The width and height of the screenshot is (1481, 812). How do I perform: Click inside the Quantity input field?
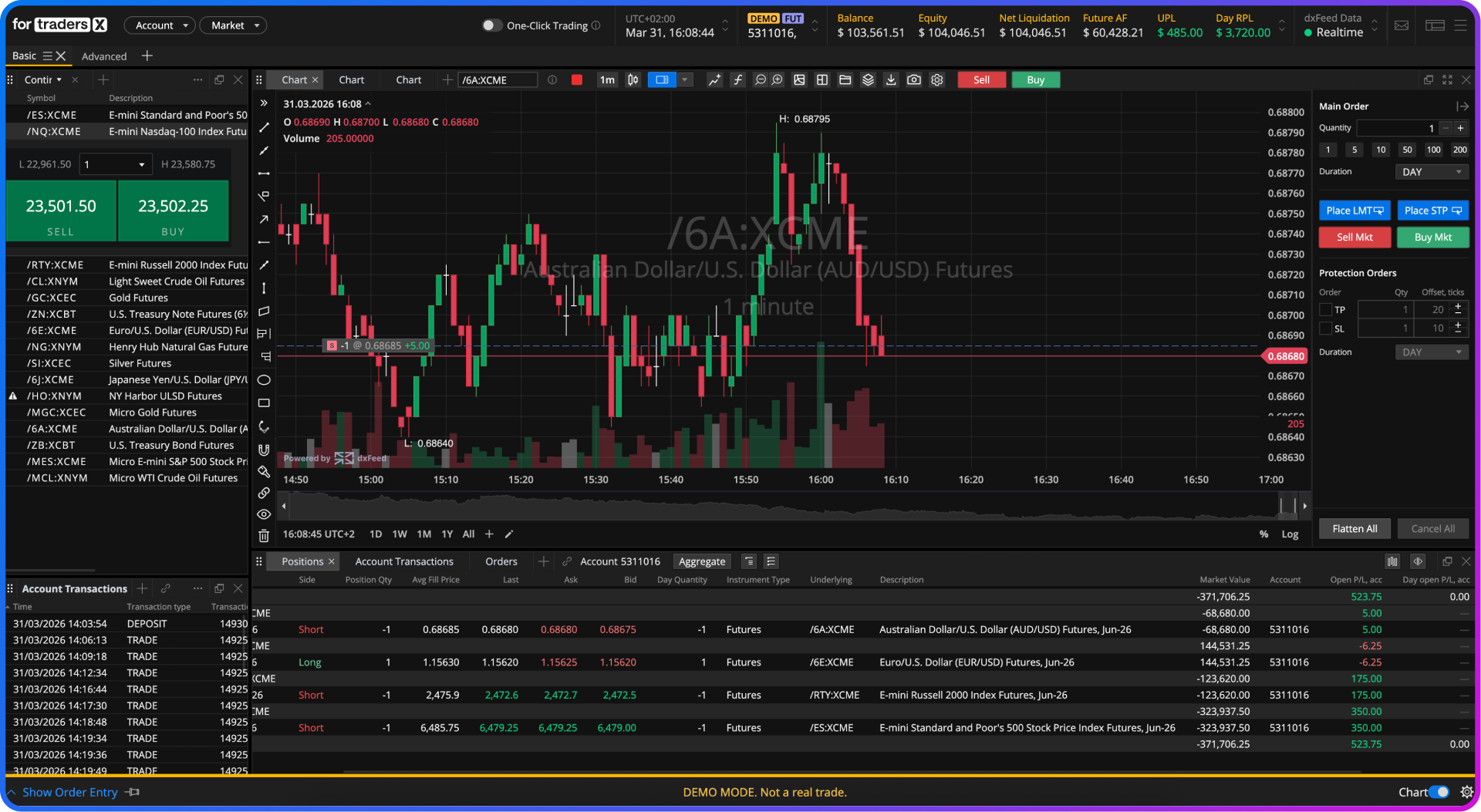[1396, 128]
